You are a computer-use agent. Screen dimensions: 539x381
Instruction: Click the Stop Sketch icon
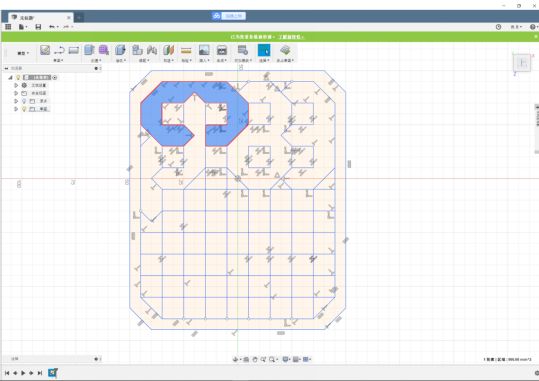point(285,50)
